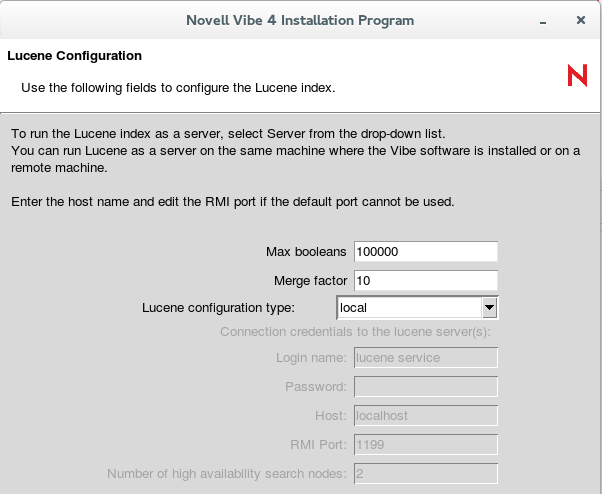Image resolution: width=602 pixels, height=494 pixels.
Task: Click the Host field showing localhost
Action: [x=425, y=415]
